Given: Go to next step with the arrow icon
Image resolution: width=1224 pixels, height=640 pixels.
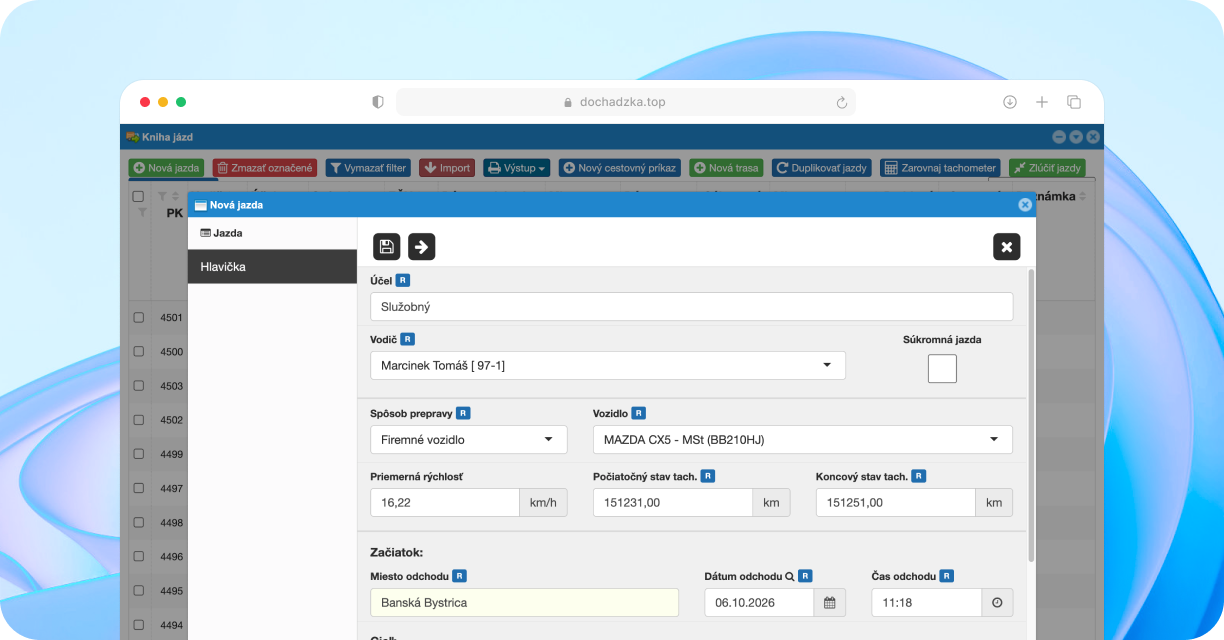Looking at the screenshot, I should pyautogui.click(x=422, y=246).
